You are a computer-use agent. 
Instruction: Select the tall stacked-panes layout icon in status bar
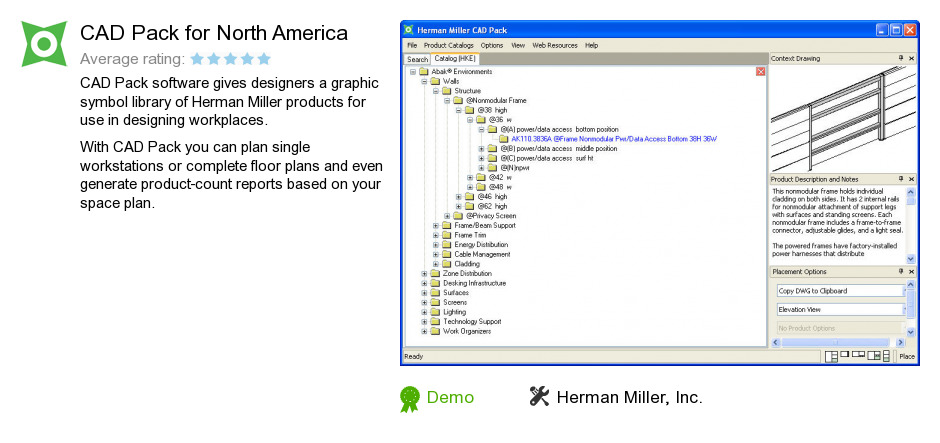(886, 357)
